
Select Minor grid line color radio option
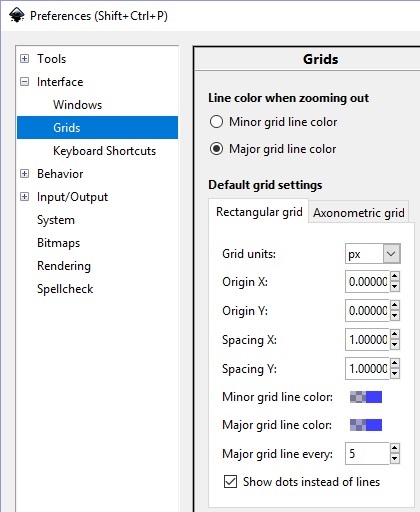point(216,122)
